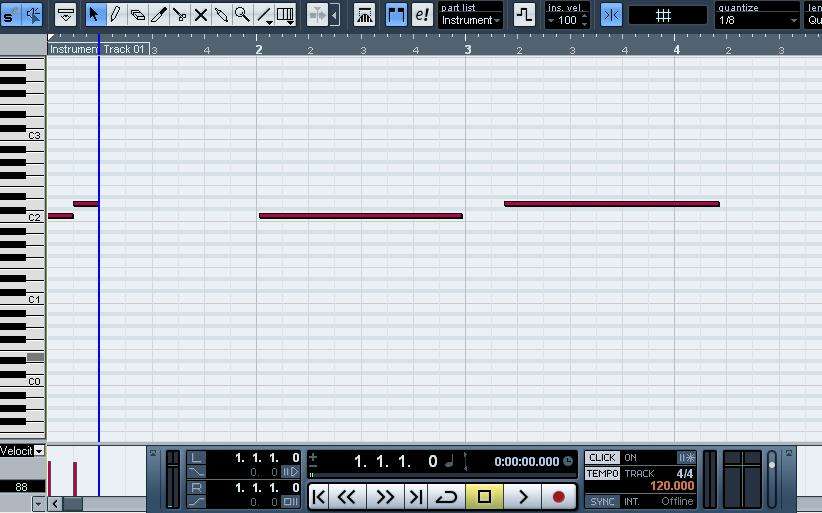Select the Object Selection arrow tool
This screenshot has width=822, height=513.
click(x=95, y=15)
